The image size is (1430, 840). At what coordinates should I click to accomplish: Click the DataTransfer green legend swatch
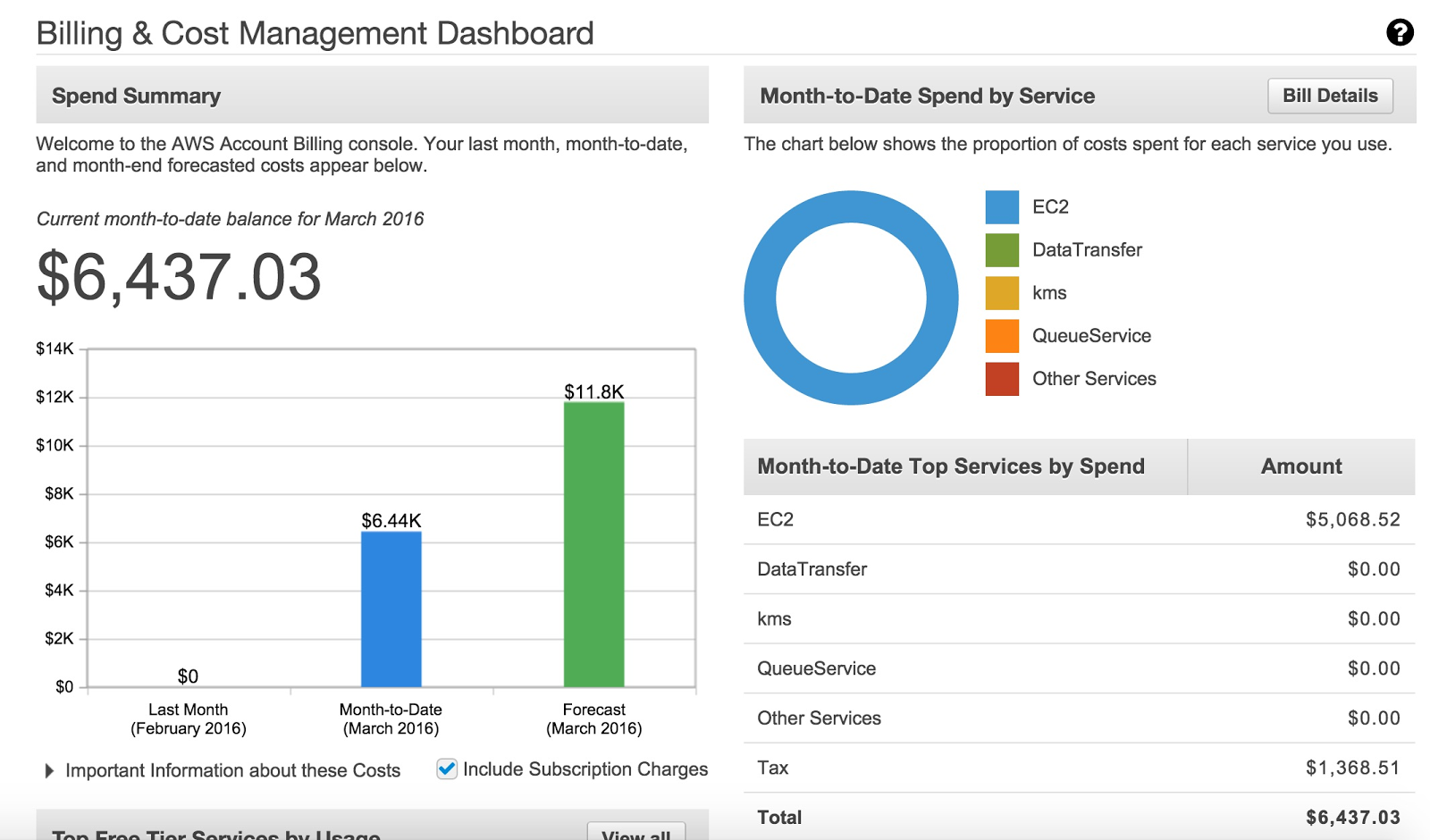coord(1002,250)
